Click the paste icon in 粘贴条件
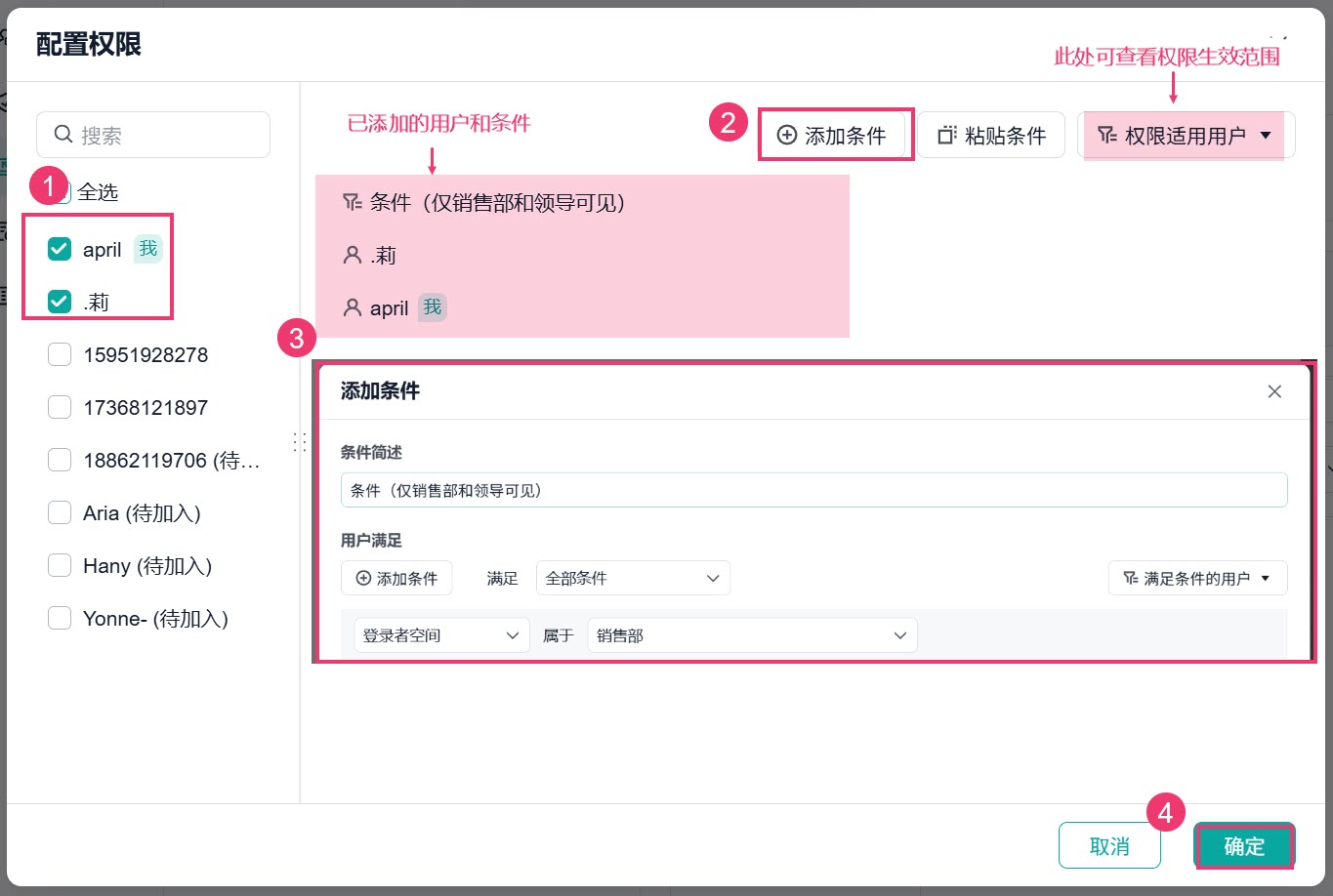The height and width of the screenshot is (896, 1333). pos(946,135)
